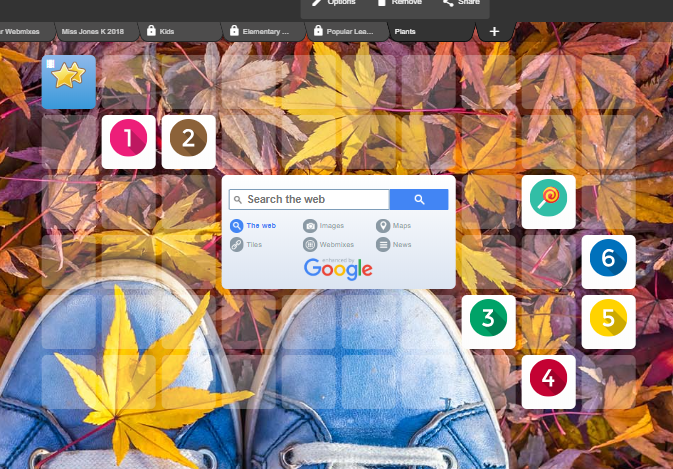Image resolution: width=673 pixels, height=469 pixels.
Task: Click the Share button
Action: 461,3
